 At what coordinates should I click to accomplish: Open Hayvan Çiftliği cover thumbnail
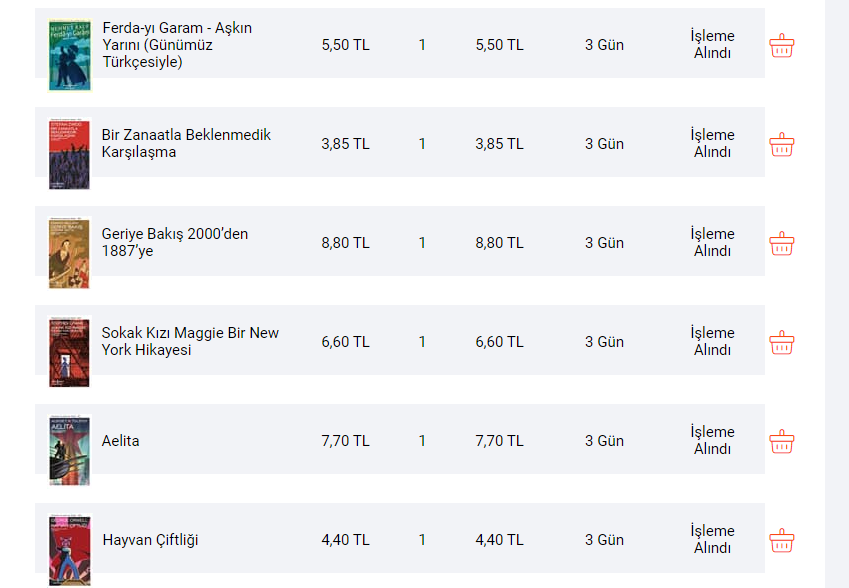tap(69, 550)
